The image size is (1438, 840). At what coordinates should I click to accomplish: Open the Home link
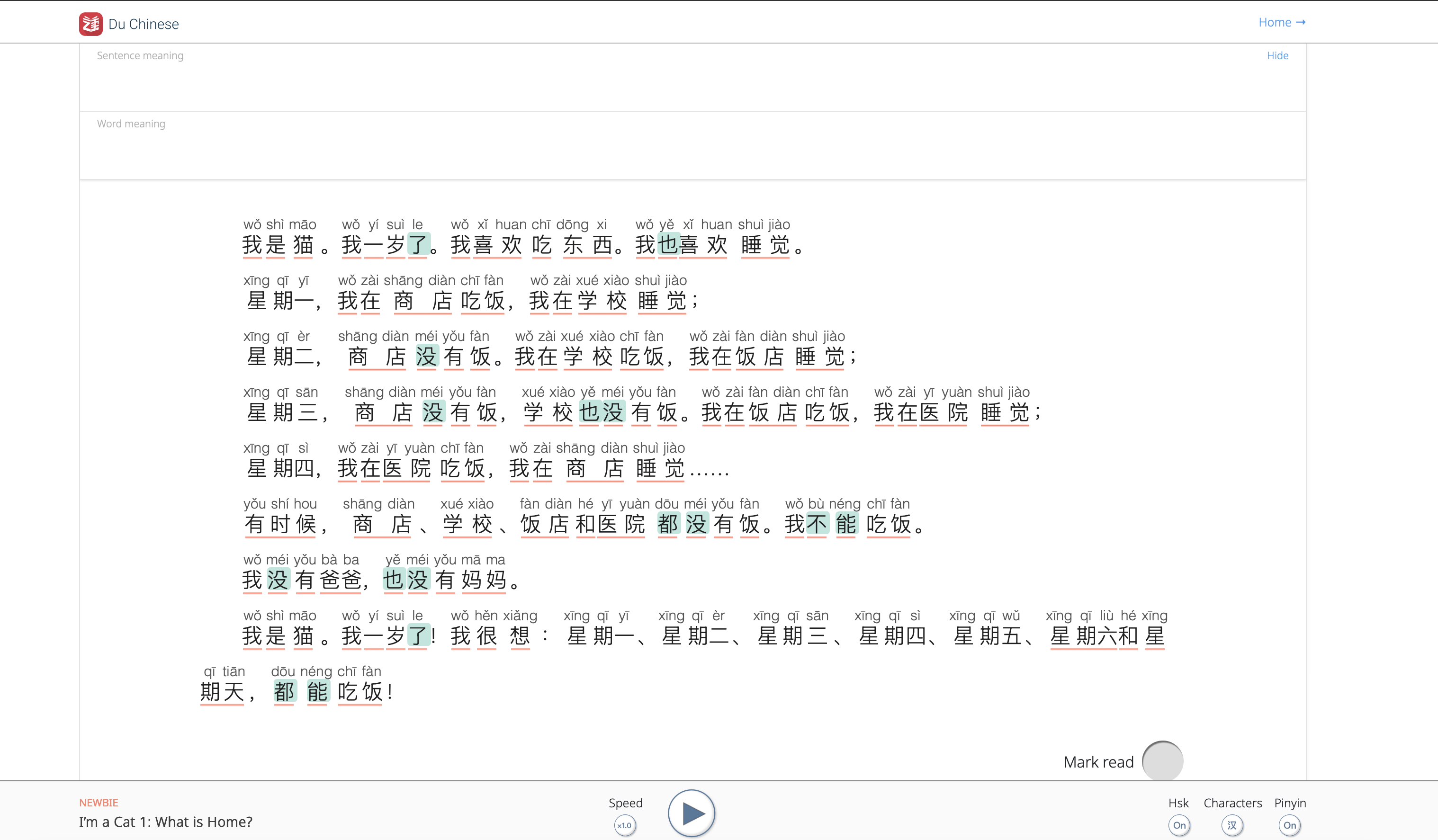pyautogui.click(x=1282, y=22)
